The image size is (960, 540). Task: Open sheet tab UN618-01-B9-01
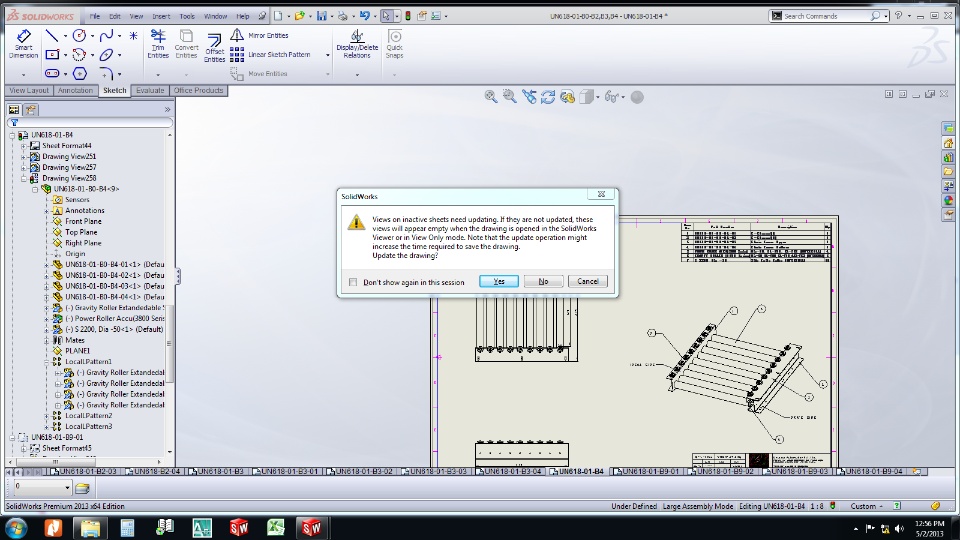tap(647, 471)
